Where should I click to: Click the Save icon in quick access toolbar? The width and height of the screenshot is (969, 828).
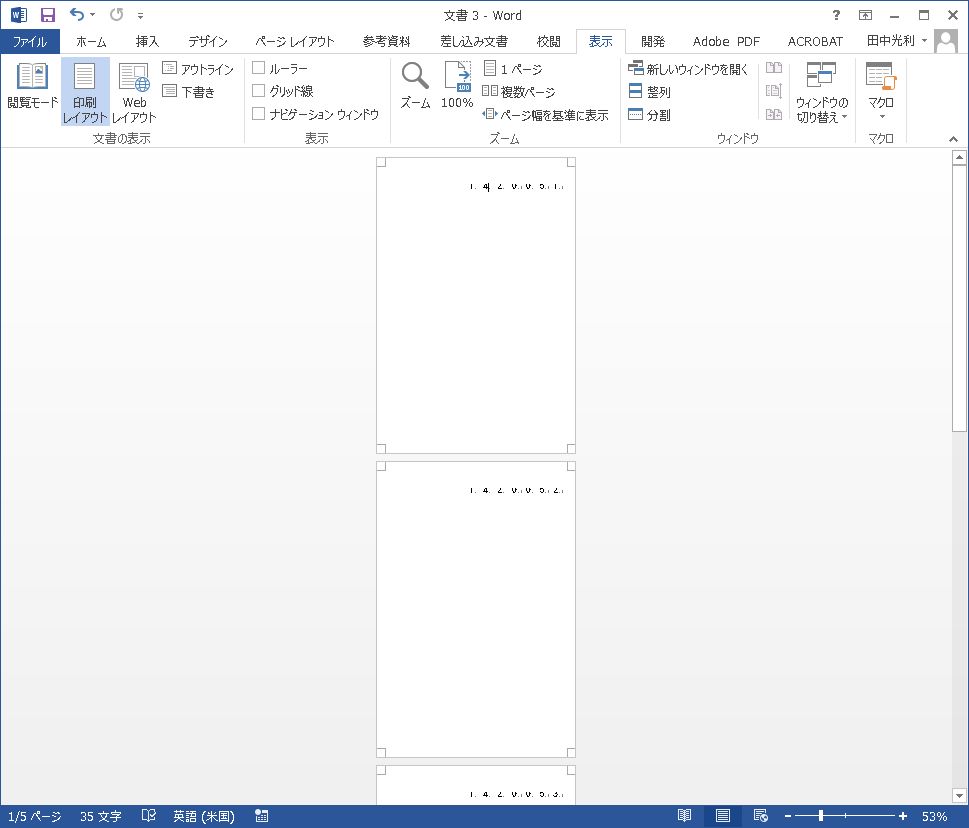(48, 15)
